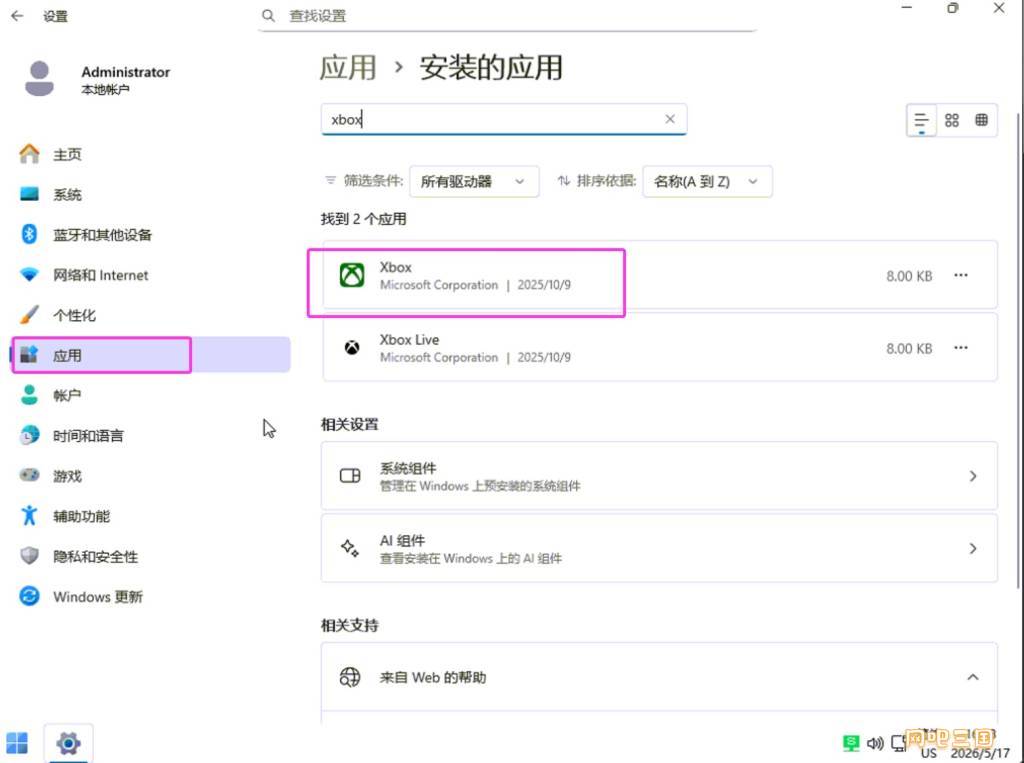This screenshot has width=1024, height=763.
Task: Select 应用 in the sidebar
Action: 151,355
